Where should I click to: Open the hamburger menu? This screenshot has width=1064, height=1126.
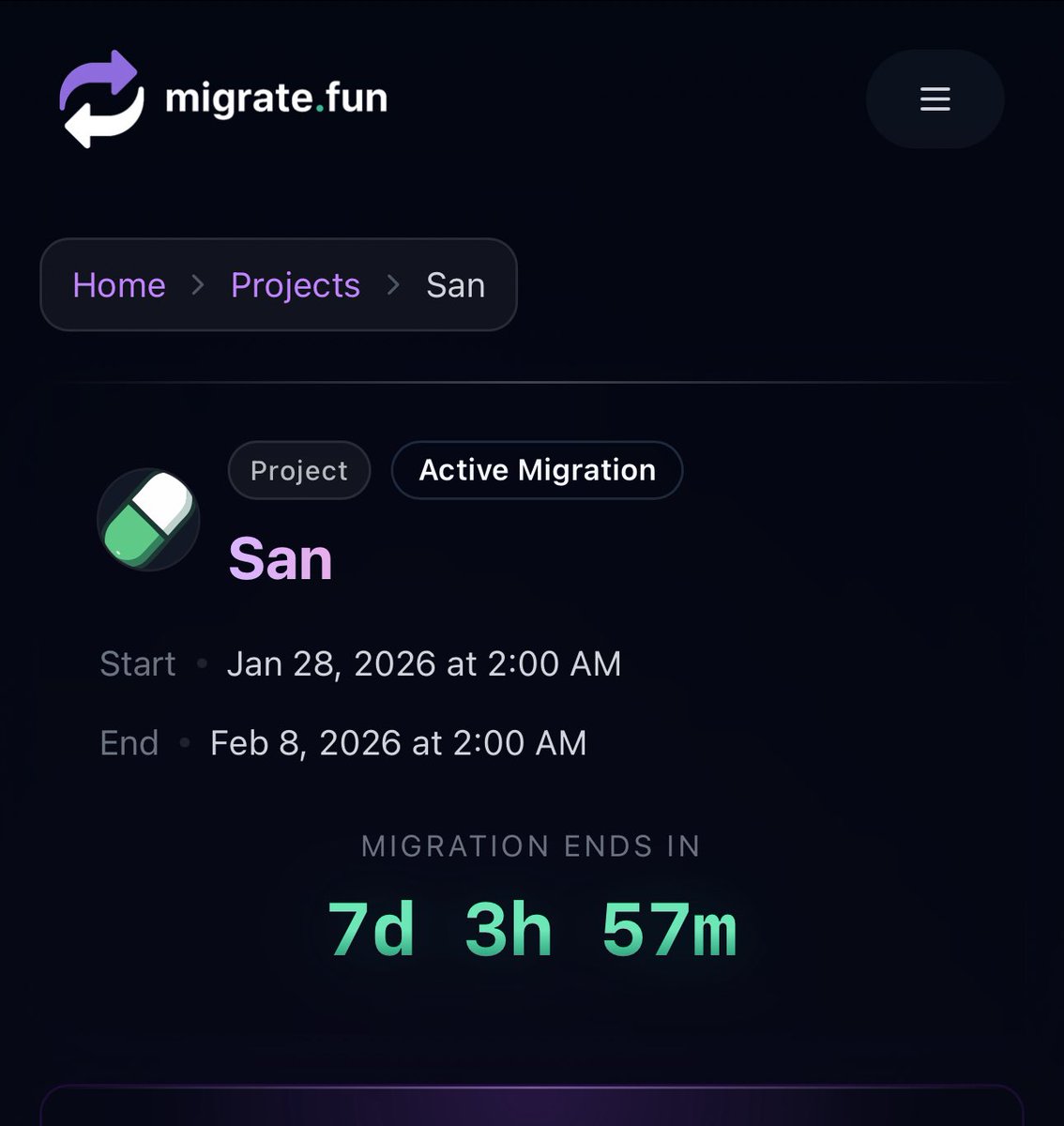coord(935,99)
